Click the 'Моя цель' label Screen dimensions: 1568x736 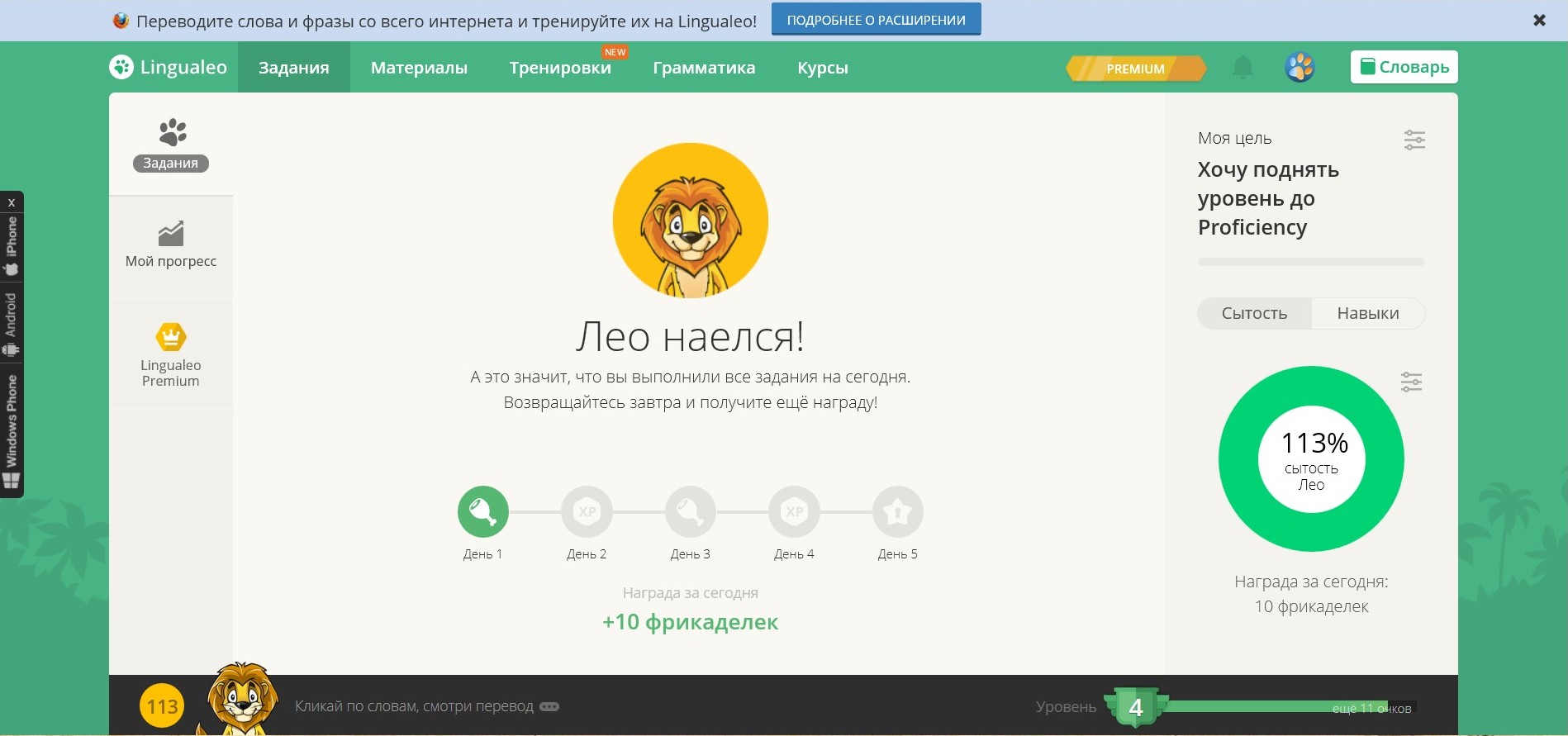click(1235, 138)
